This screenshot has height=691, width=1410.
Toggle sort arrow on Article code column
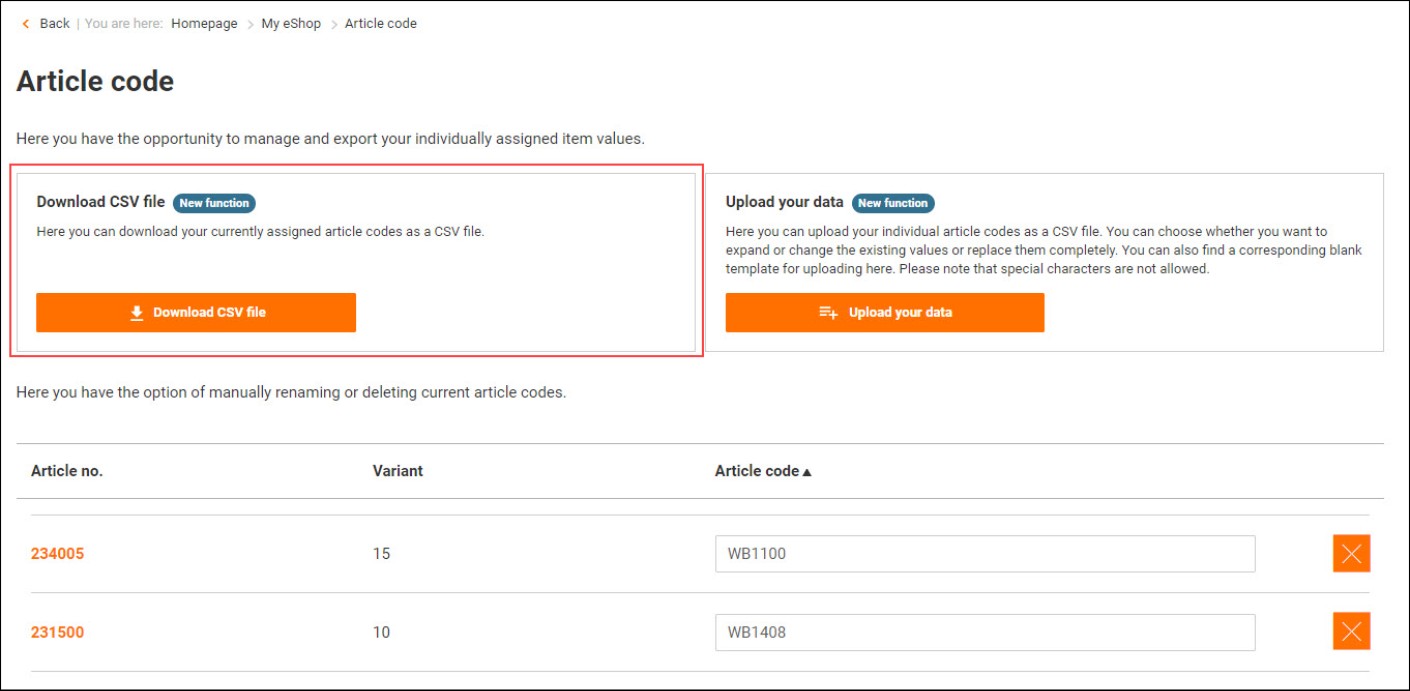coord(807,472)
